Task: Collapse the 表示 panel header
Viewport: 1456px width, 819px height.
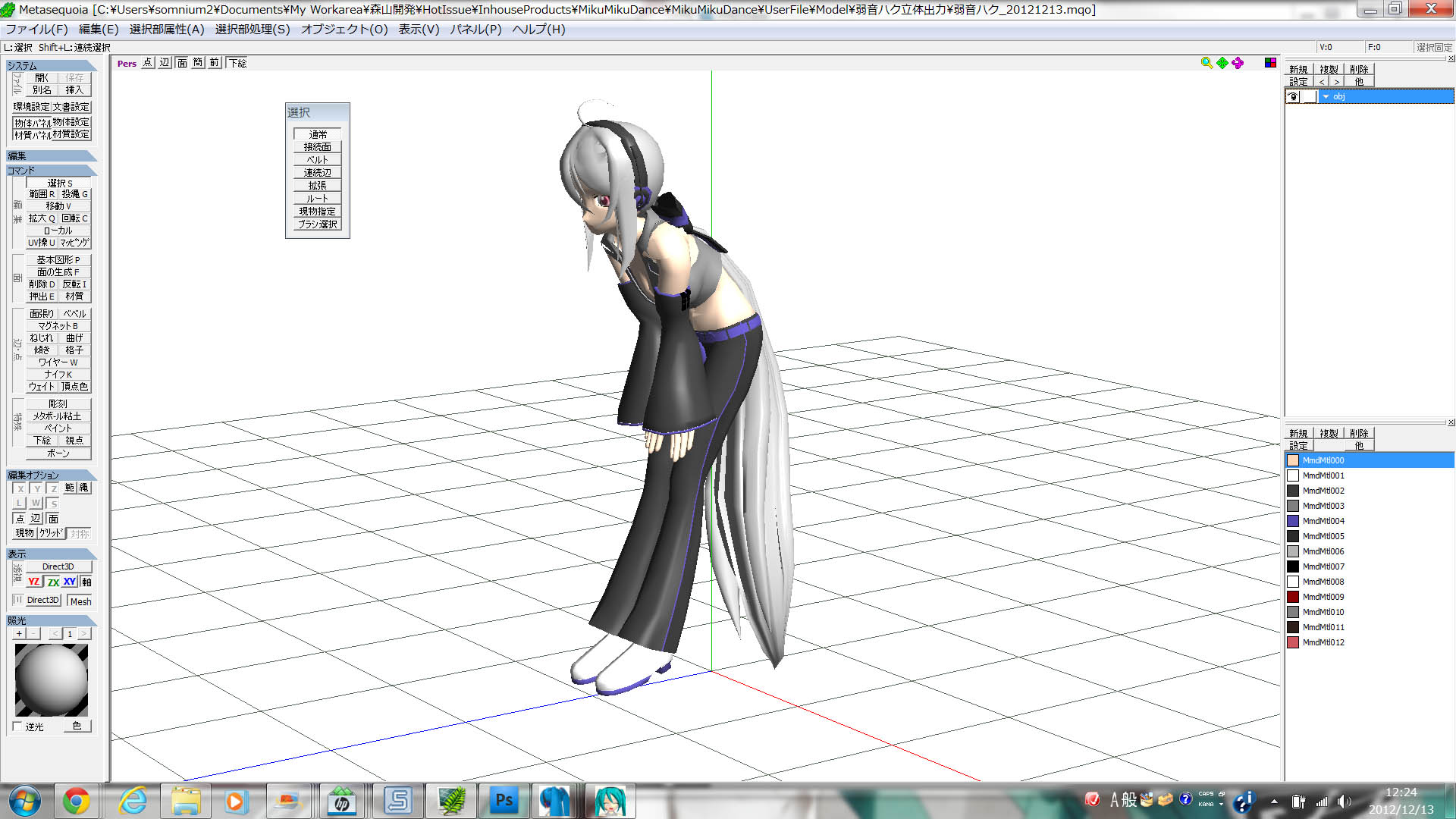Action: pyautogui.click(x=51, y=554)
